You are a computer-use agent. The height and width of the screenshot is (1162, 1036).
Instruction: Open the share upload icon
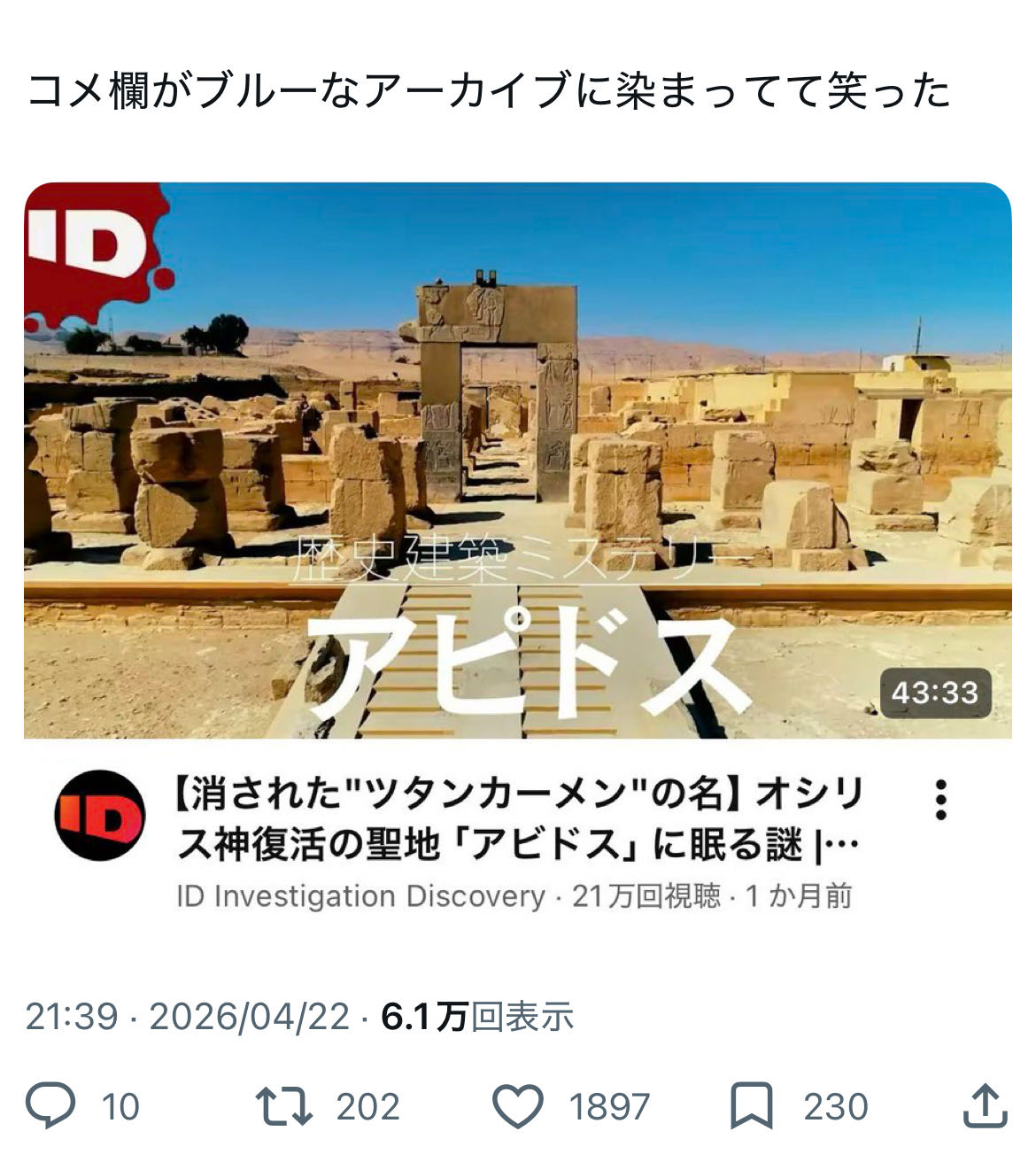(x=985, y=1106)
